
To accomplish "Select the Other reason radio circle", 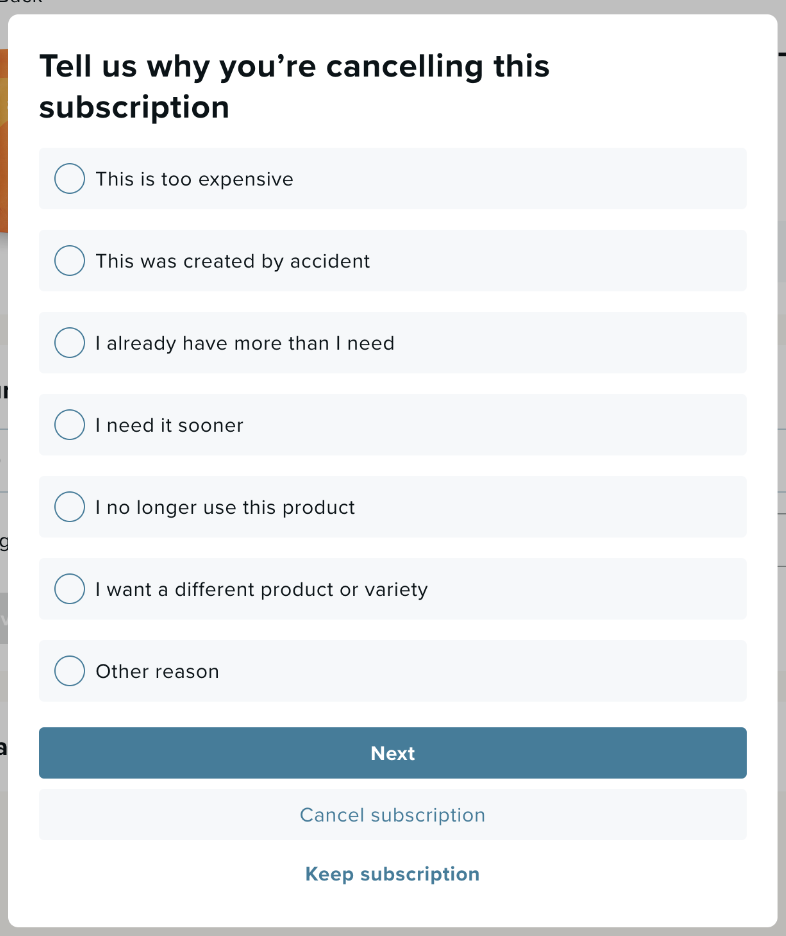I will [x=69, y=670].
